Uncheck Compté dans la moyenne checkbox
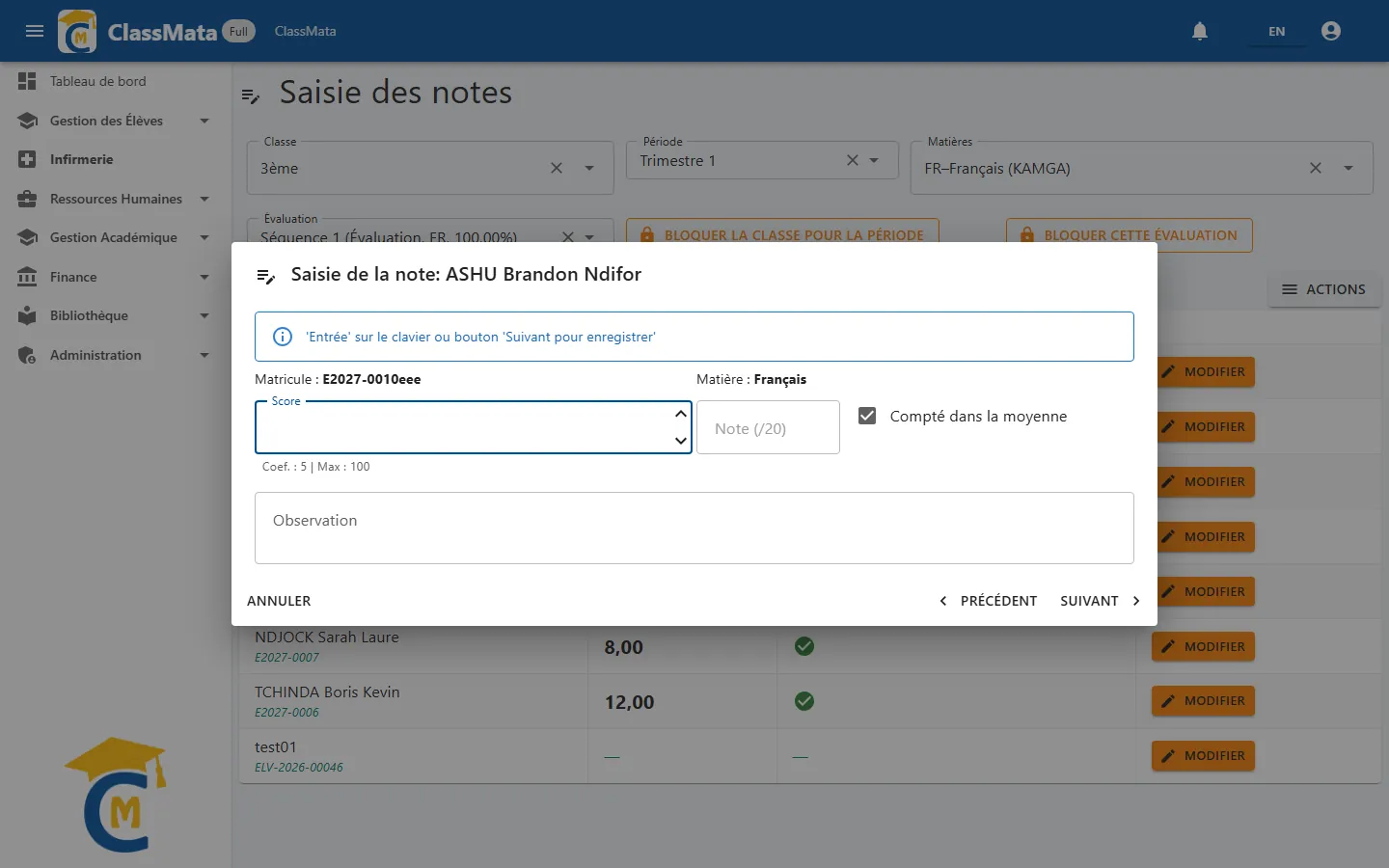This screenshot has height=868, width=1389. coord(867,416)
